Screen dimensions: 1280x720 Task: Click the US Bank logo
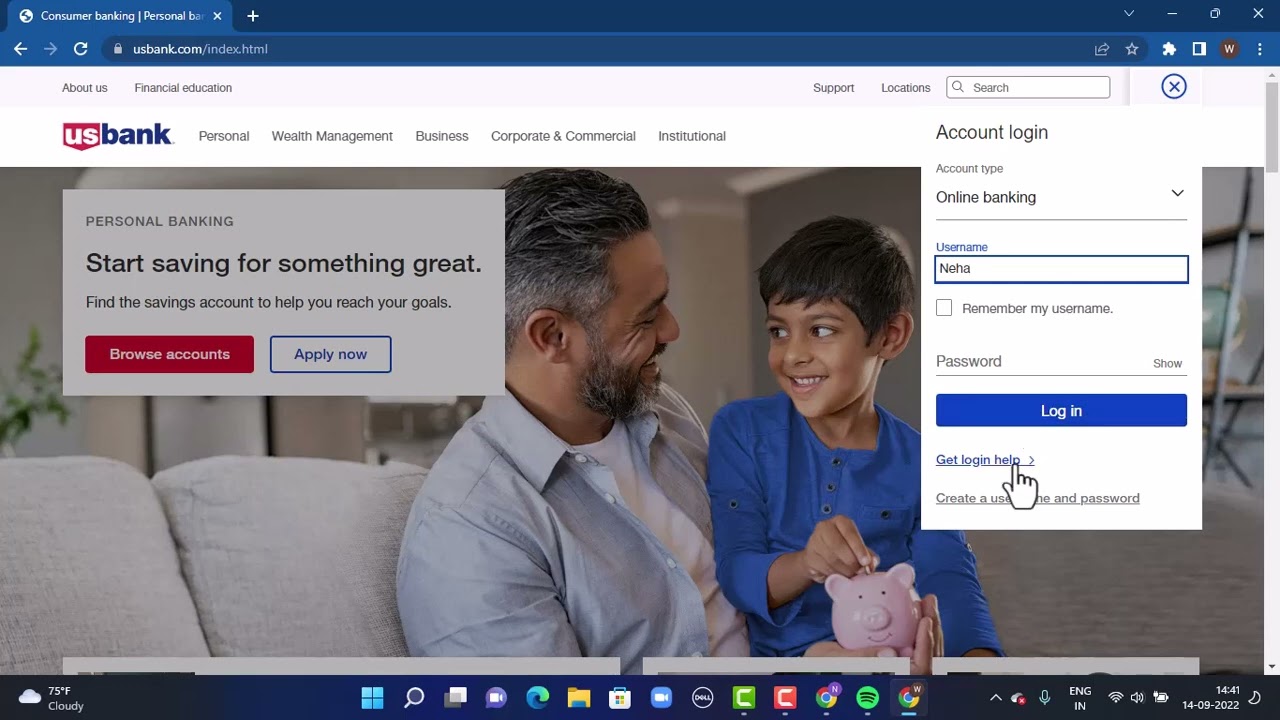click(118, 136)
